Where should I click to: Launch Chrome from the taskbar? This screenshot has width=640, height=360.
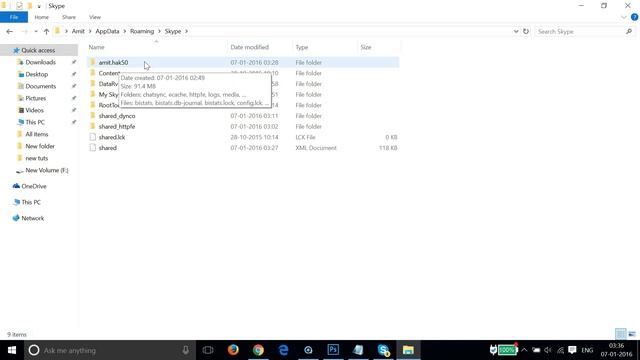[258, 350]
